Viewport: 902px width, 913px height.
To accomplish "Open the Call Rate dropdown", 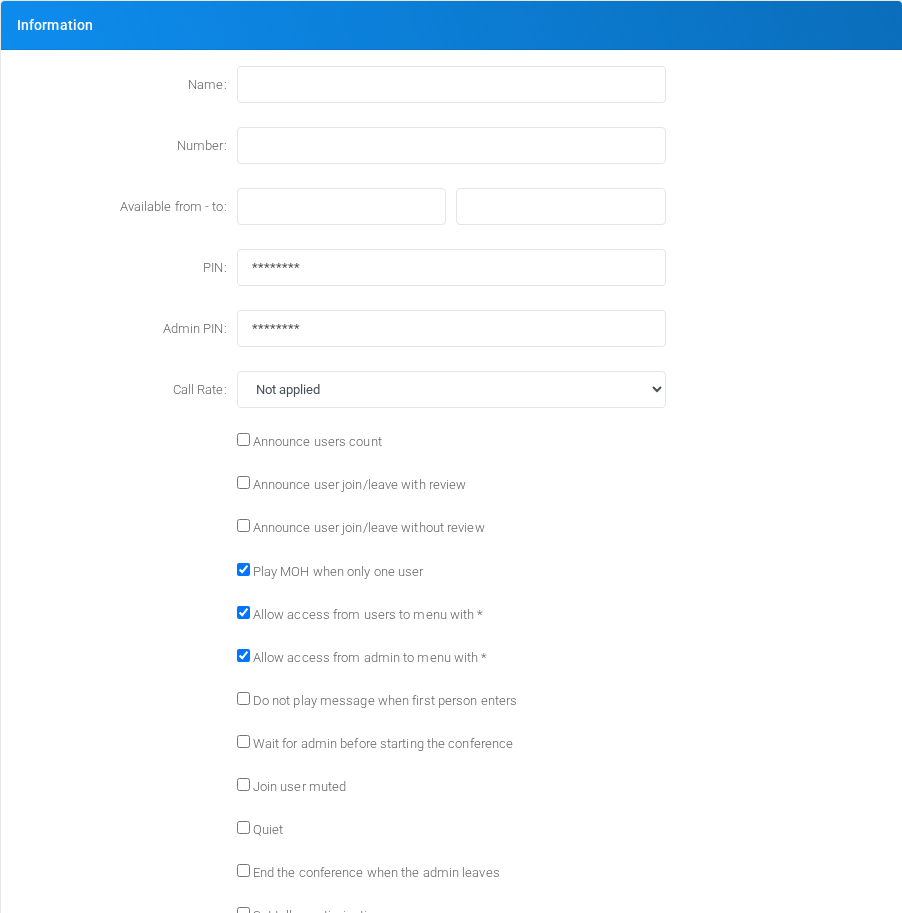I will (x=451, y=390).
